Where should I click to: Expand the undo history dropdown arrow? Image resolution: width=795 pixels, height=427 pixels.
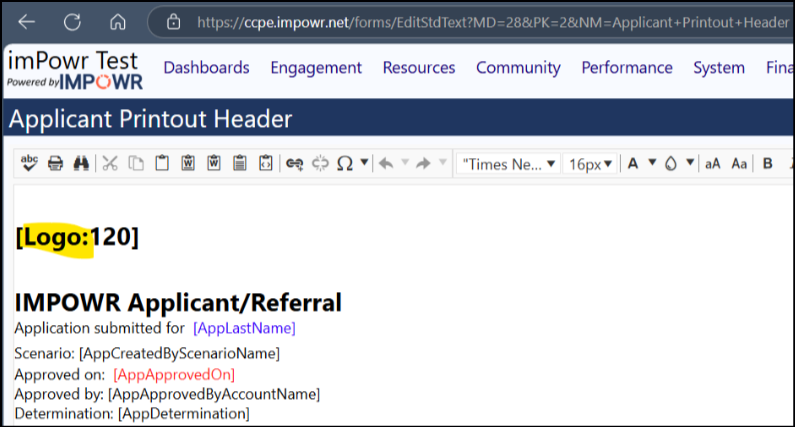pos(405,162)
